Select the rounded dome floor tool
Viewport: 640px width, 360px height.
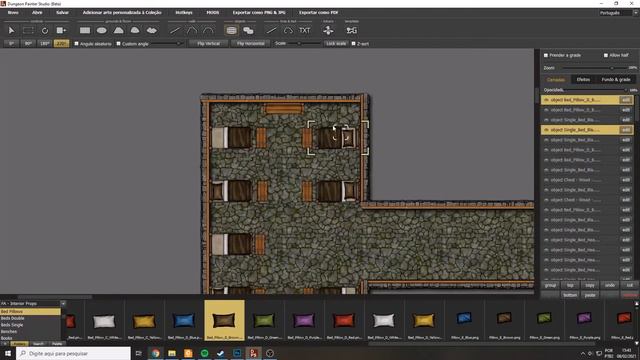(135, 31)
